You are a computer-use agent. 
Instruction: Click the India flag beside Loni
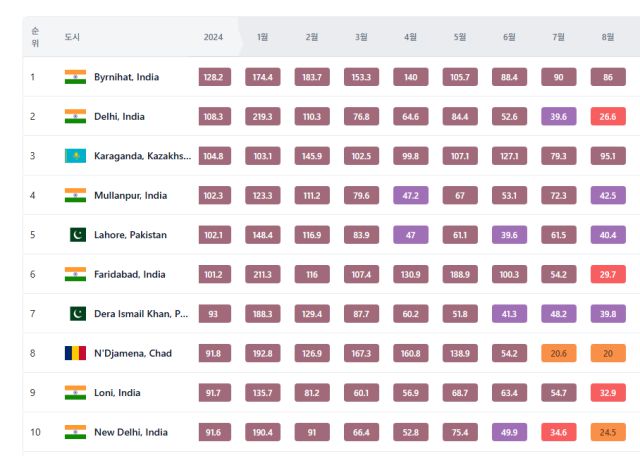pyautogui.click(x=75, y=393)
